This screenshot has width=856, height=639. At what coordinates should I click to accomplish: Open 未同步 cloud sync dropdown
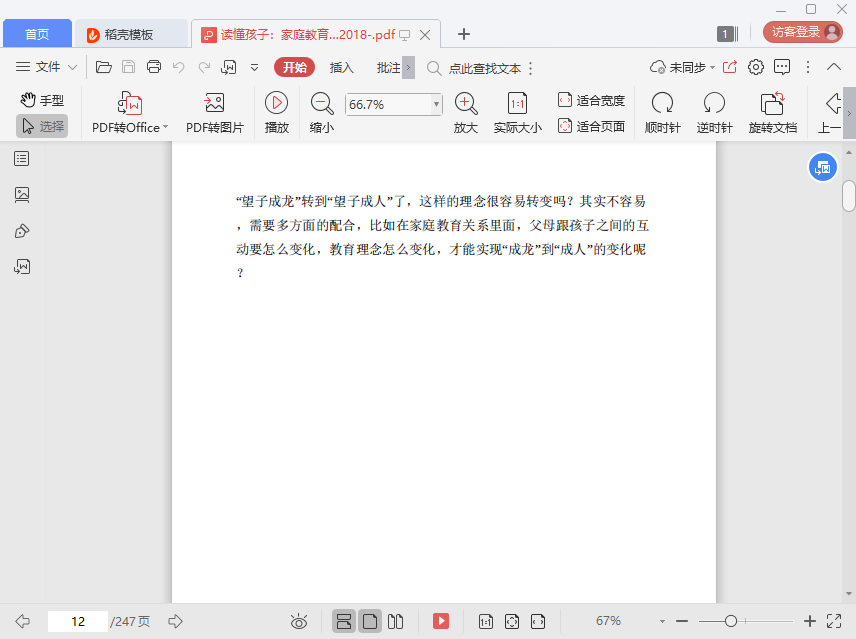click(682, 67)
